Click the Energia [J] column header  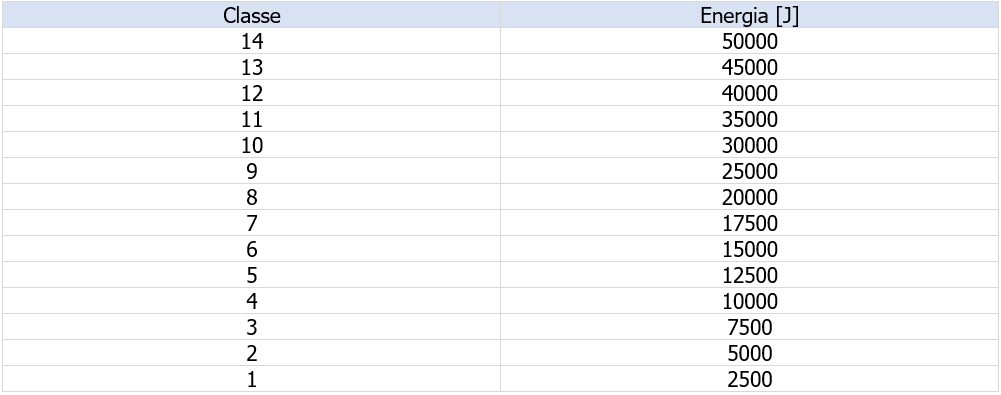click(x=749, y=15)
